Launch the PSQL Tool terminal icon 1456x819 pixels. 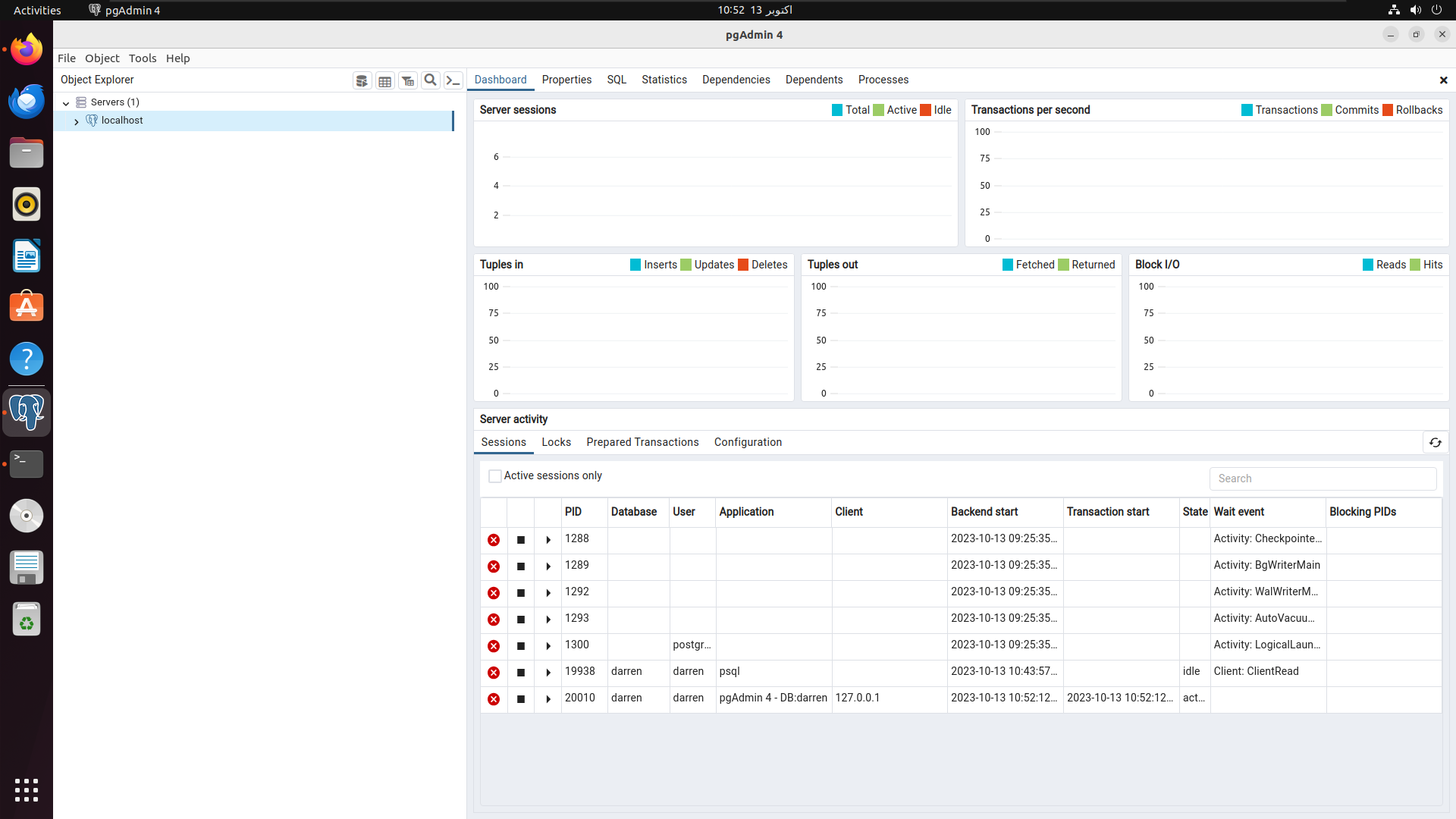pos(453,80)
